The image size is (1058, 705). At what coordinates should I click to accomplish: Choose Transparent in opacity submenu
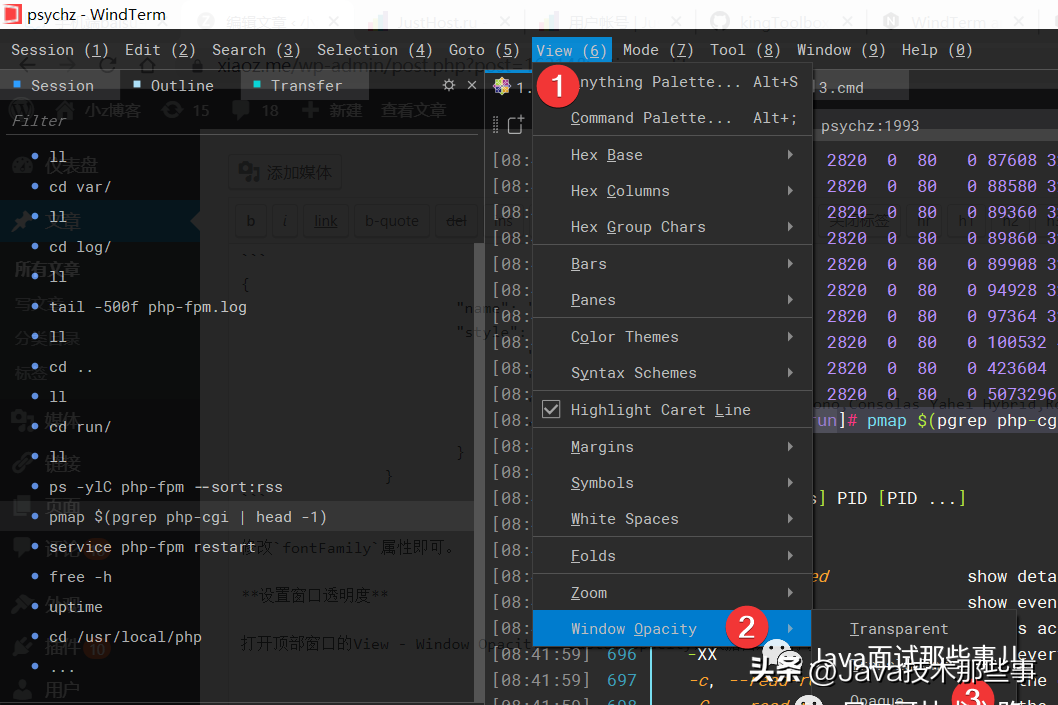(899, 629)
